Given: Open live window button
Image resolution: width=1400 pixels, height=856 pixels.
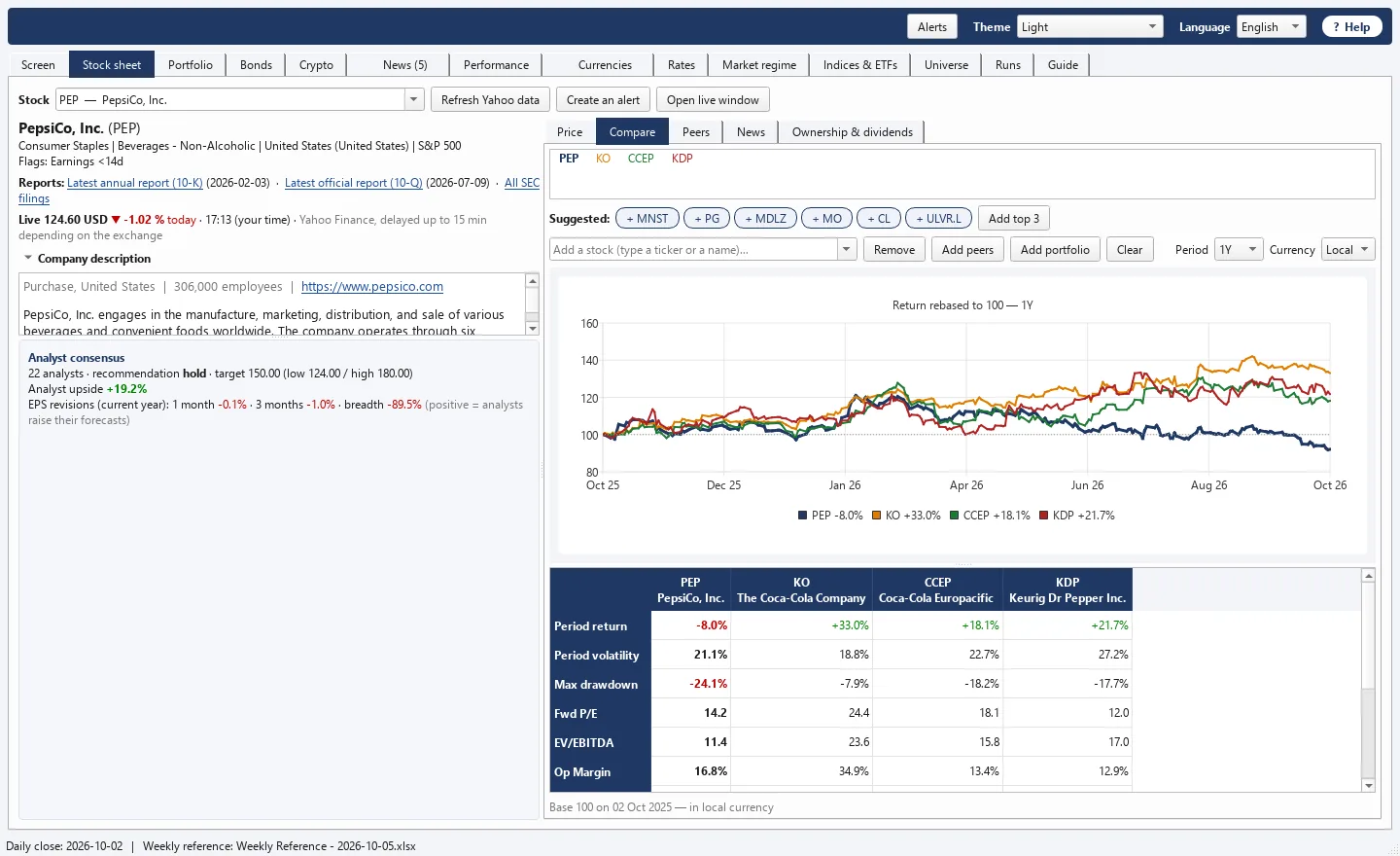Looking at the screenshot, I should point(713,100).
